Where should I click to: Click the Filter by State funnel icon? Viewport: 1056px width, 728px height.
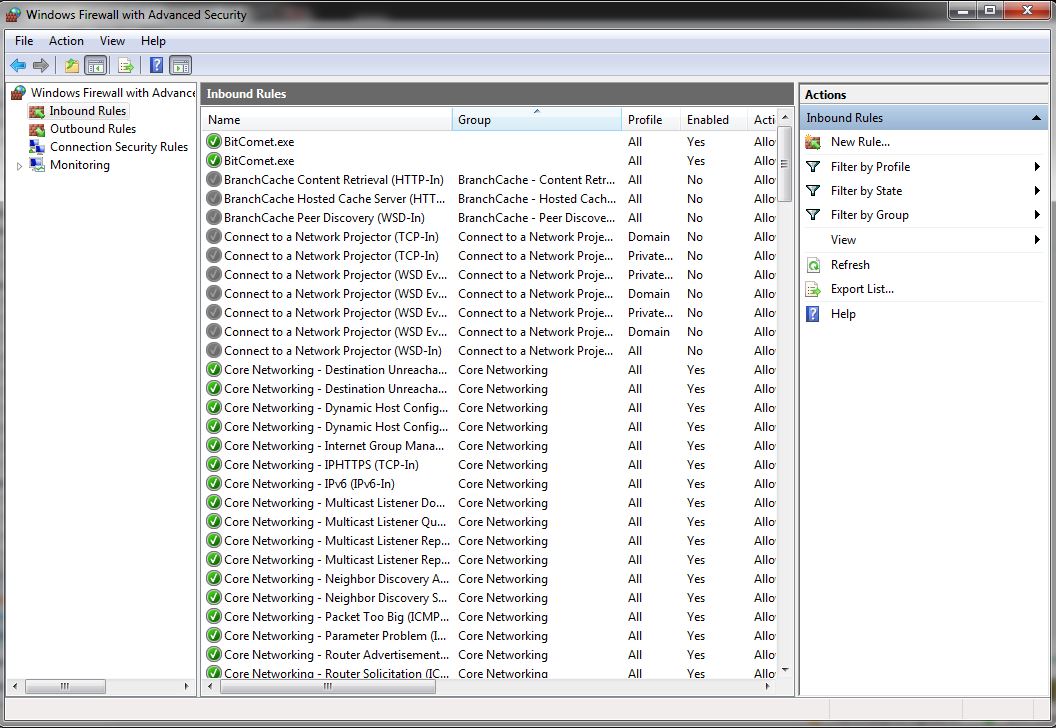pyautogui.click(x=814, y=191)
